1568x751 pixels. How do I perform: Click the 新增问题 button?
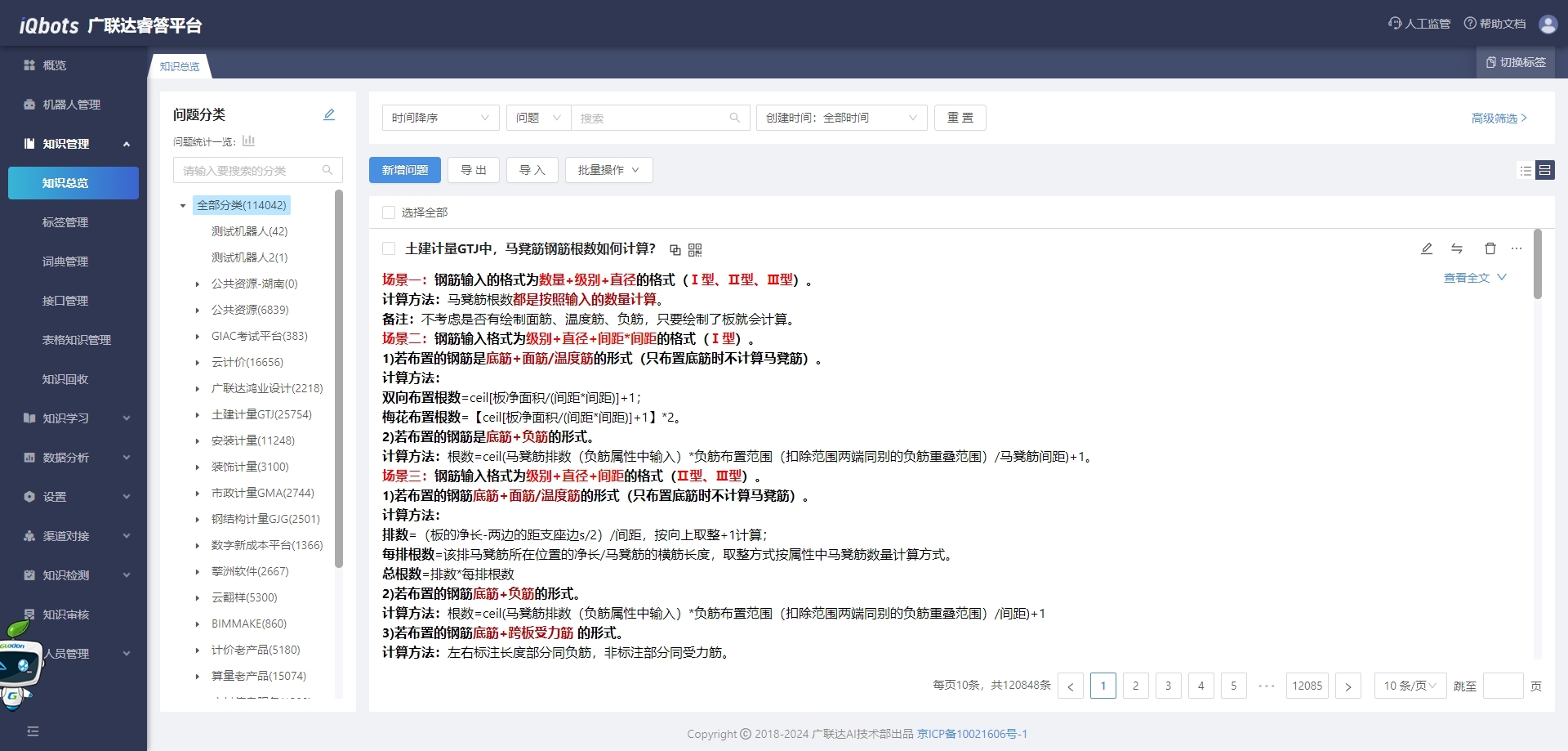pyautogui.click(x=405, y=170)
